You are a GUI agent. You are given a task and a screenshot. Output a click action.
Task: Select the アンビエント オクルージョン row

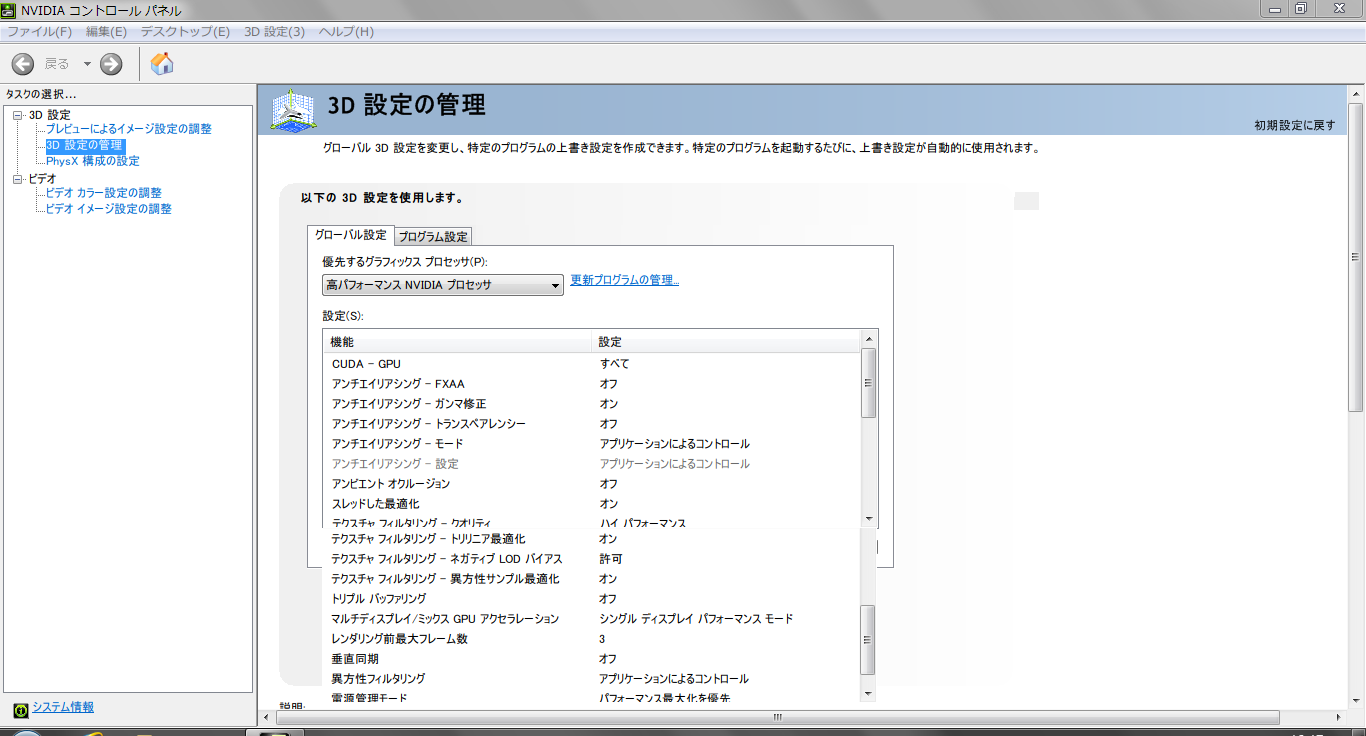(x=592, y=484)
